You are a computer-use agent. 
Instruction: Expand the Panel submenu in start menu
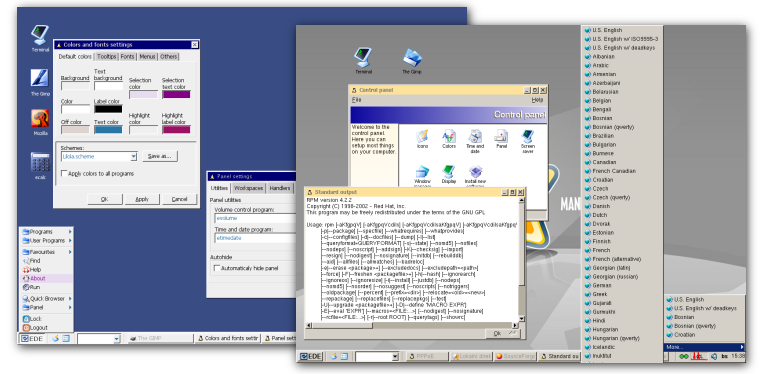[x=47, y=307]
